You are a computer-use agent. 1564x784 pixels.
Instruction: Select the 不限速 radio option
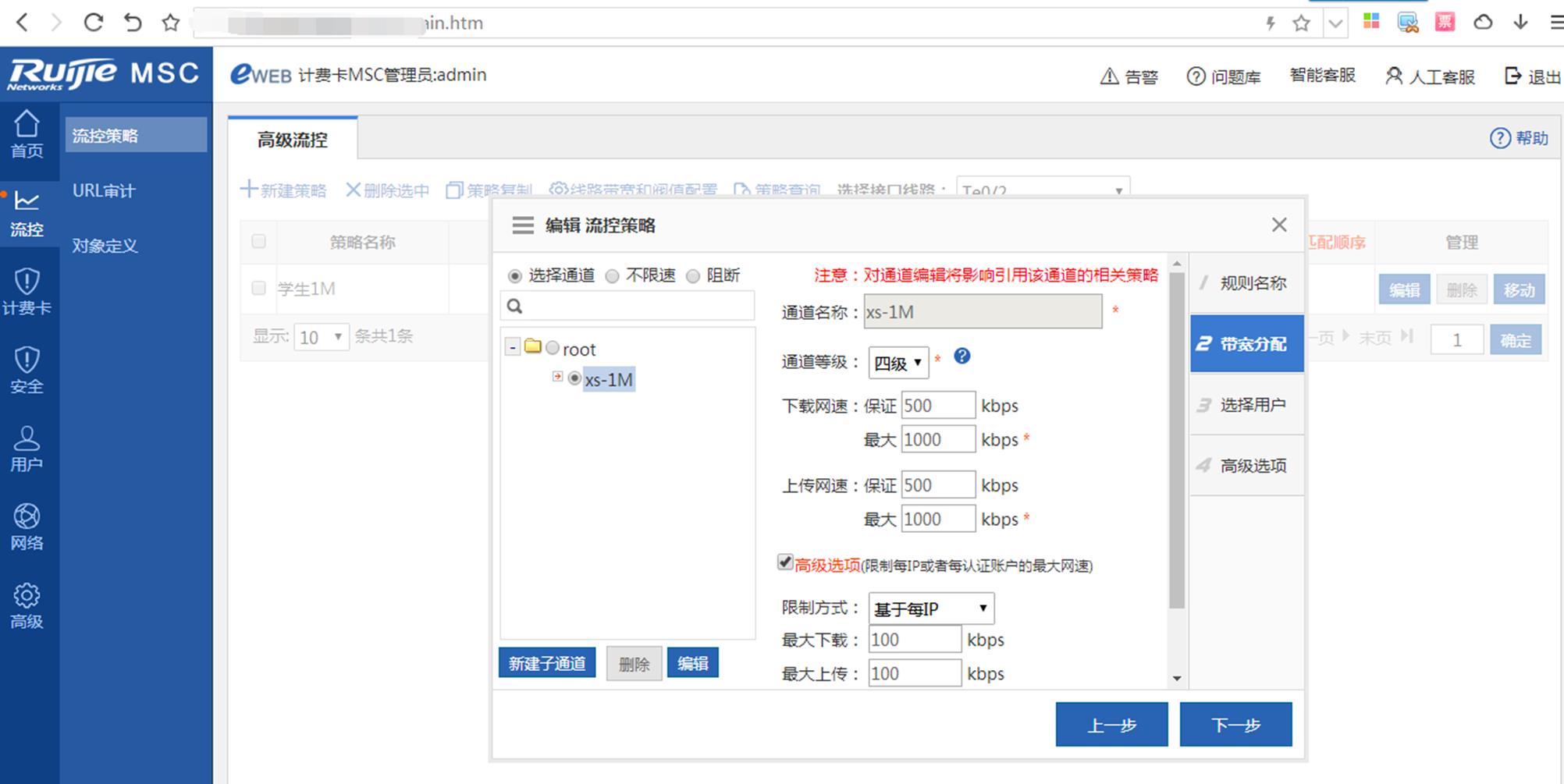[613, 276]
